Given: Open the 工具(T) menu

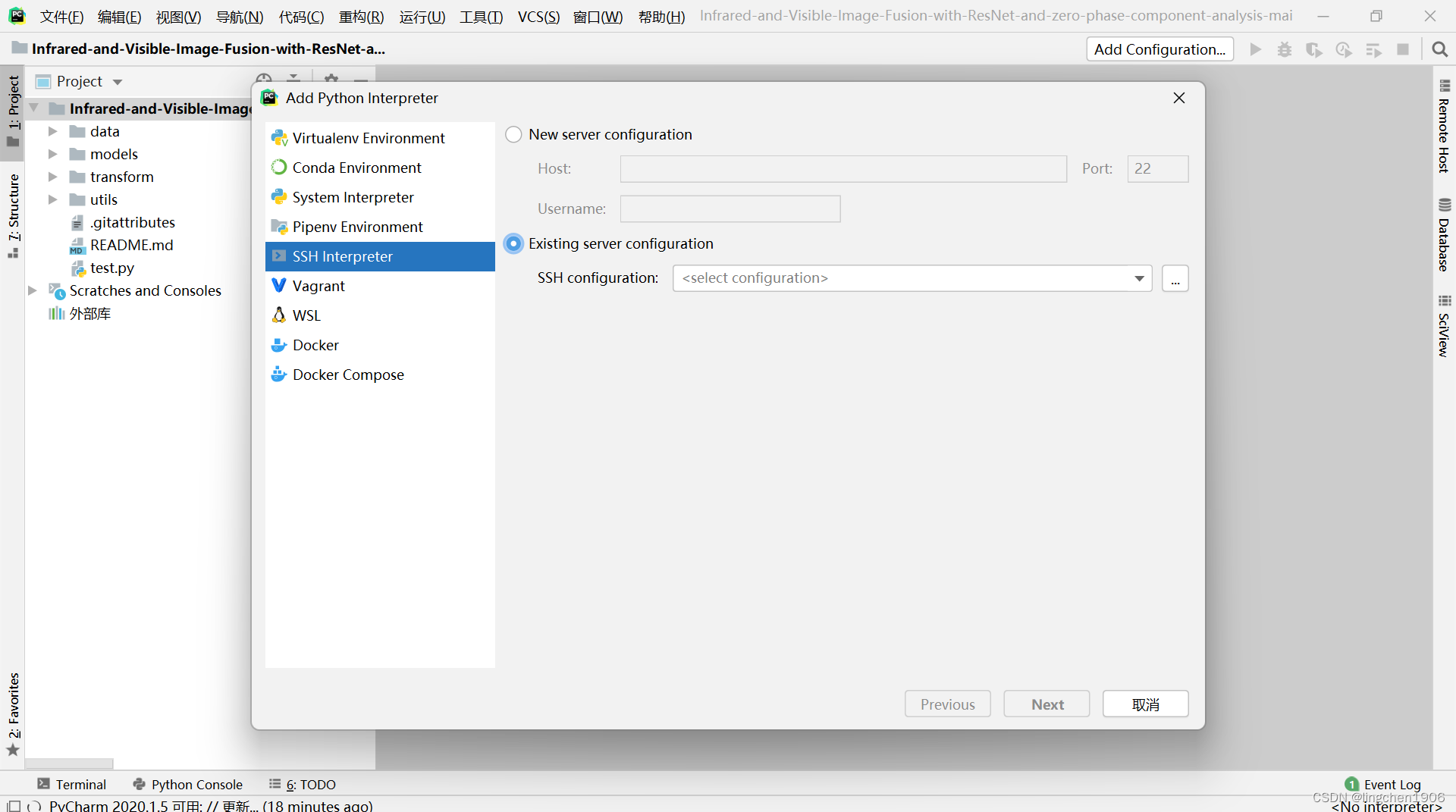Looking at the screenshot, I should [481, 17].
